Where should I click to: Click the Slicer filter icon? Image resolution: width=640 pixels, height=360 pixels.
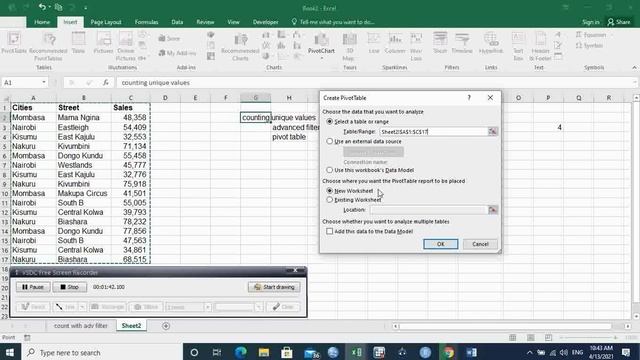(x=440, y=43)
